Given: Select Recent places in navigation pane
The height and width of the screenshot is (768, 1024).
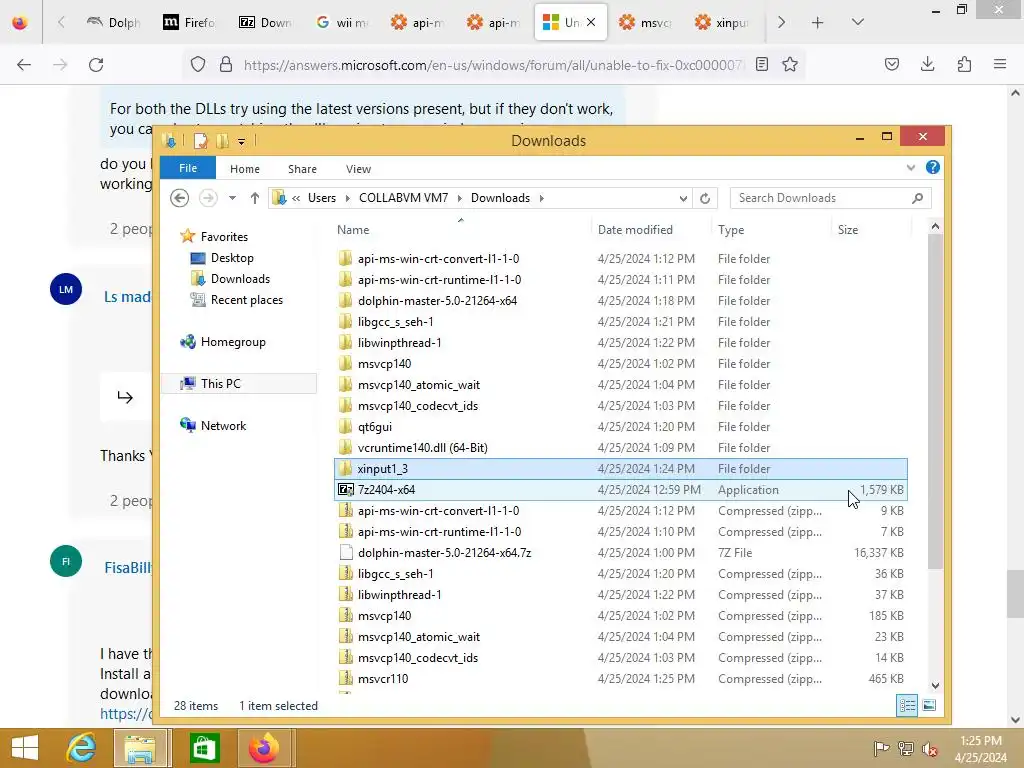Looking at the screenshot, I should 246,300.
